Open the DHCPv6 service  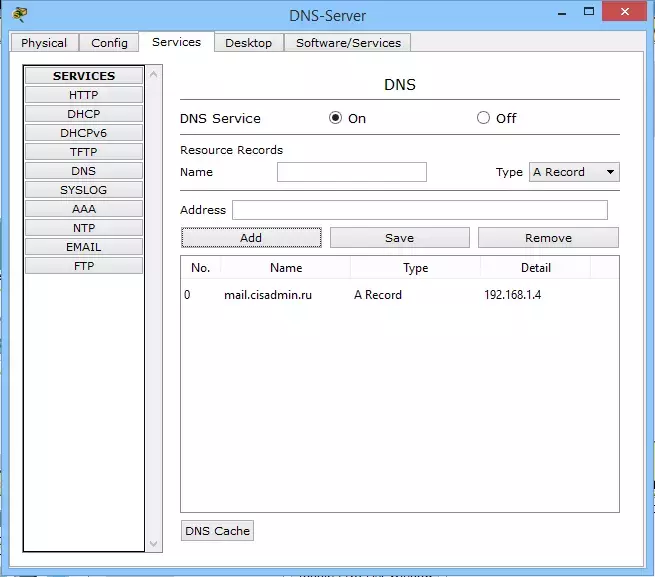point(84,133)
